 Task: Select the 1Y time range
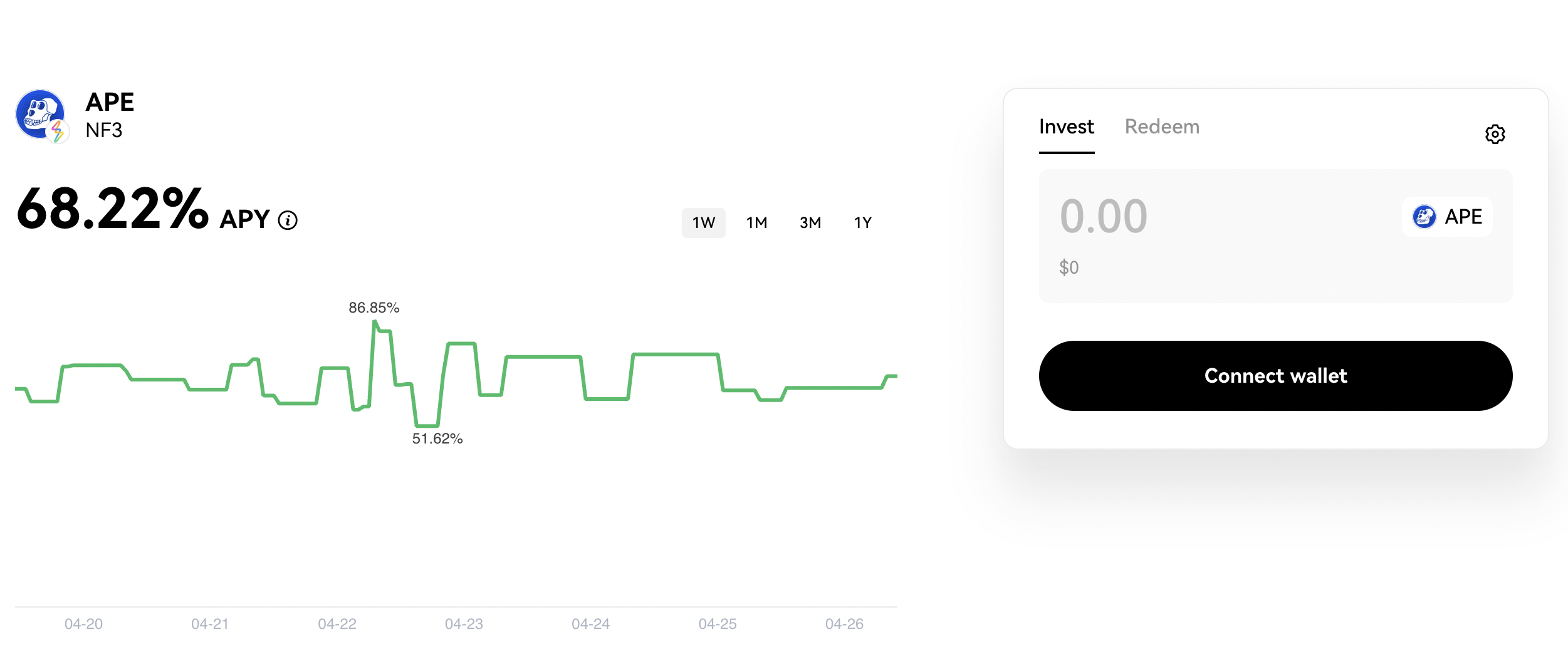click(x=862, y=223)
